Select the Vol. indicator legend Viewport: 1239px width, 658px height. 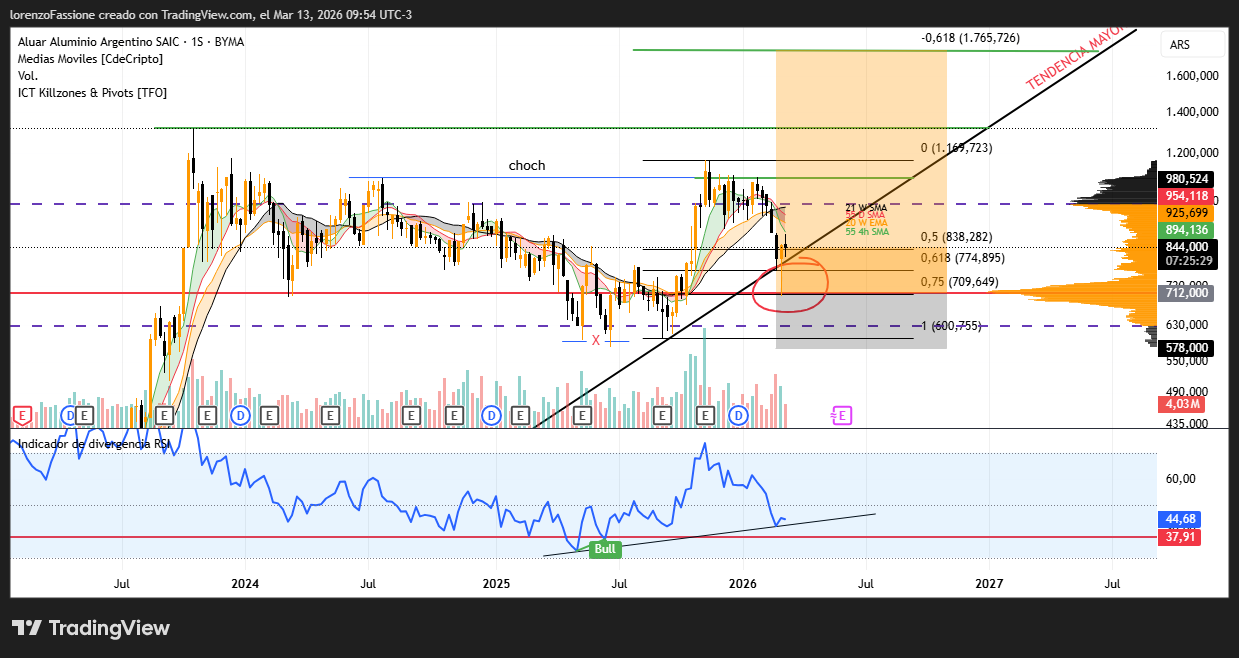coord(28,76)
